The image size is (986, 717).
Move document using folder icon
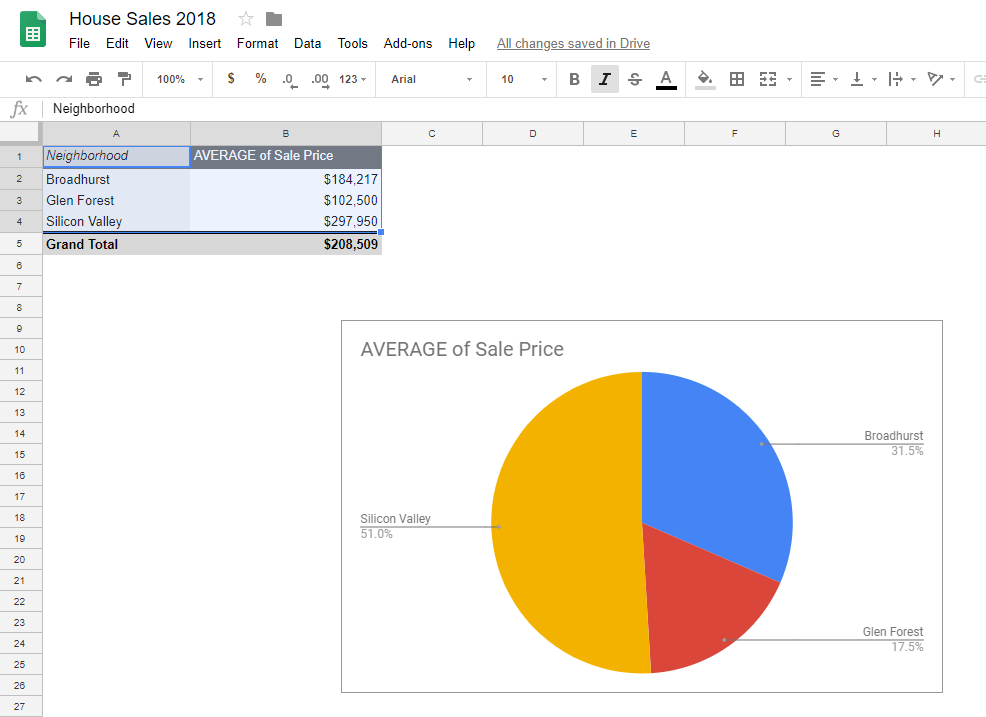click(274, 19)
